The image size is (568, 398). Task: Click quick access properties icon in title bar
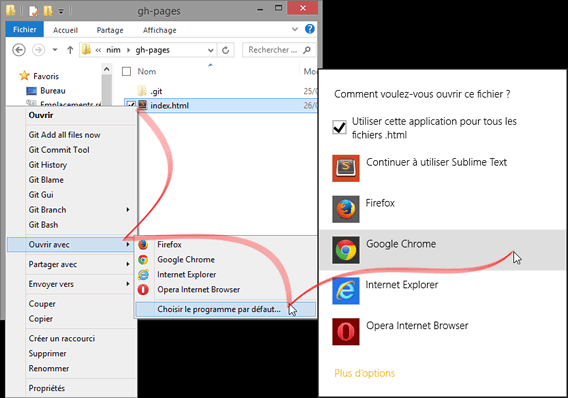(x=33, y=11)
